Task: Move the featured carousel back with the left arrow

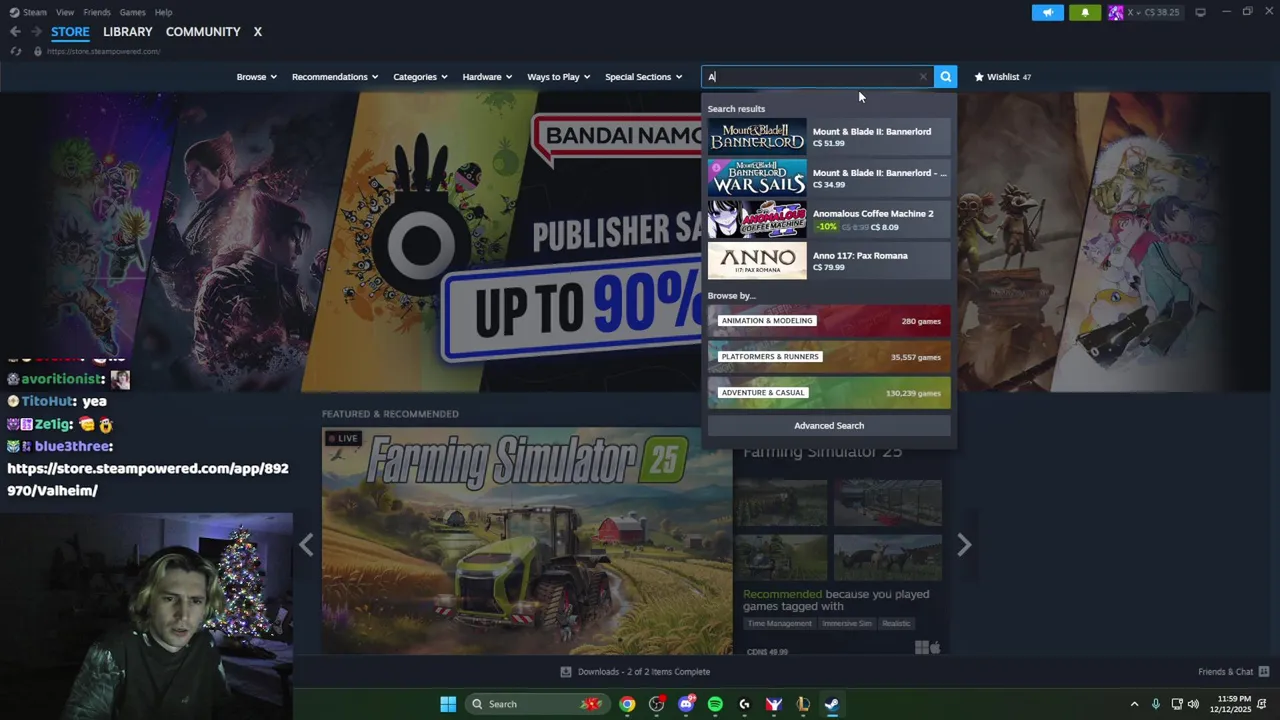Action: [x=306, y=545]
